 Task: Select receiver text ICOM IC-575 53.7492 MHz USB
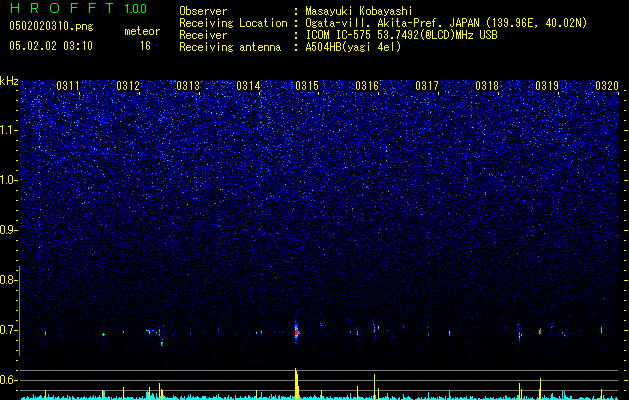[x=401, y=35]
